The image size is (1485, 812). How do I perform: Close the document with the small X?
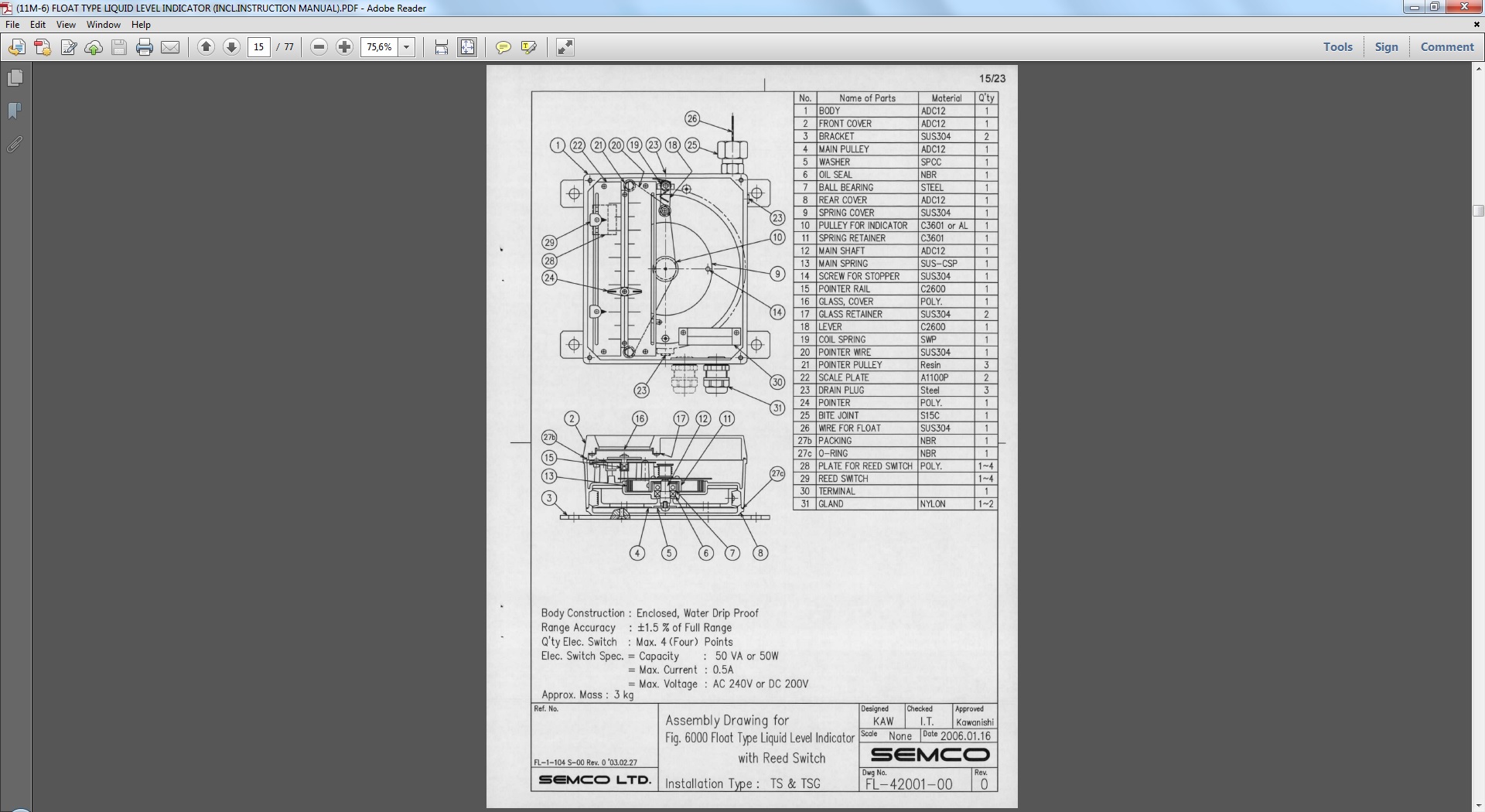1476,25
